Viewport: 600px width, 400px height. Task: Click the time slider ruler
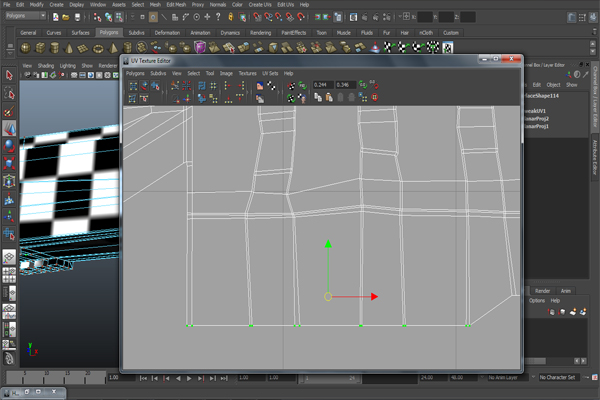[56, 377]
